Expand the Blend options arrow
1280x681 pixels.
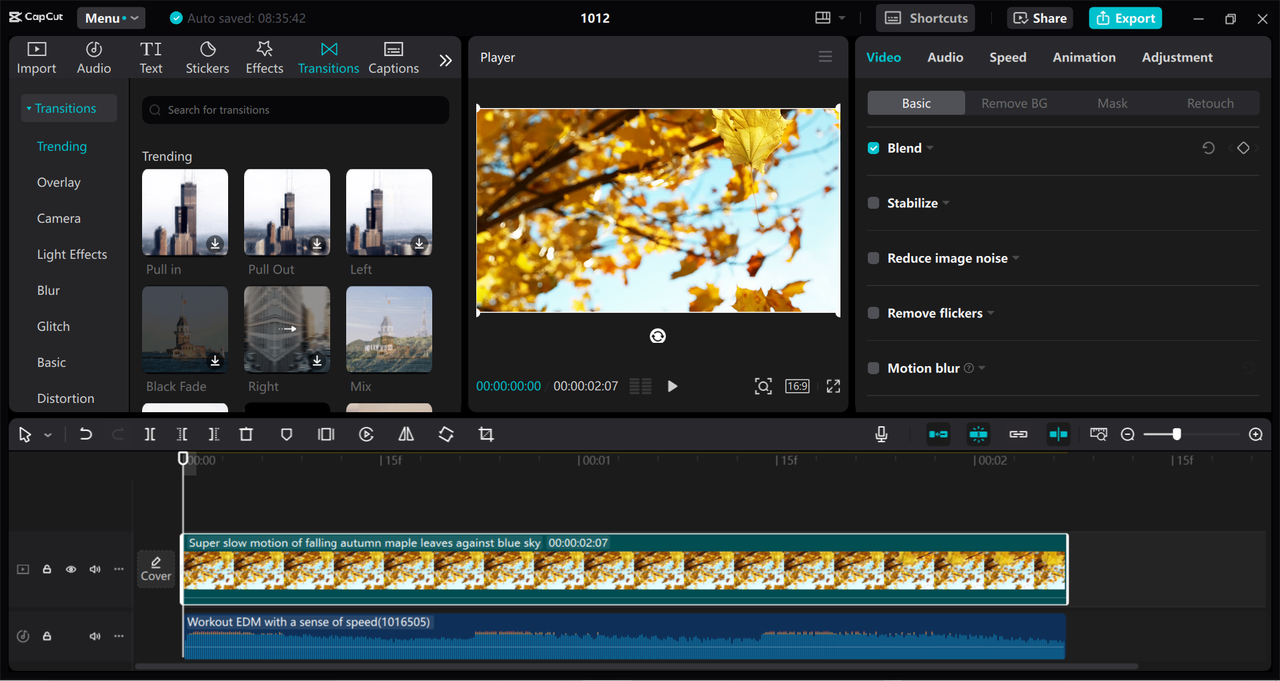point(930,148)
